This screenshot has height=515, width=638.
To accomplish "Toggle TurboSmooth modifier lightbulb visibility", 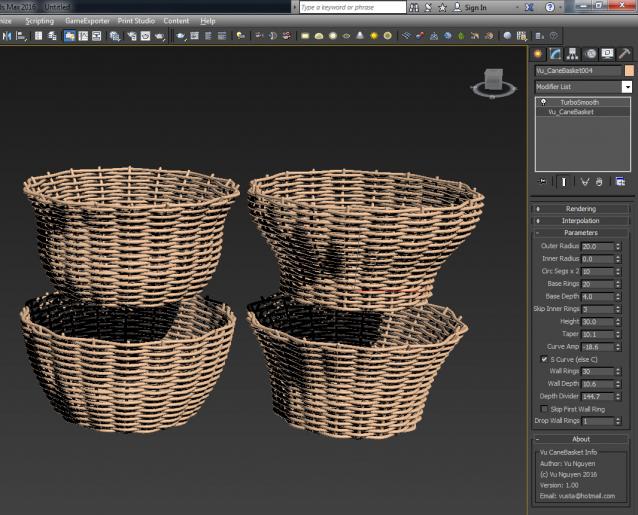I will coord(543,102).
